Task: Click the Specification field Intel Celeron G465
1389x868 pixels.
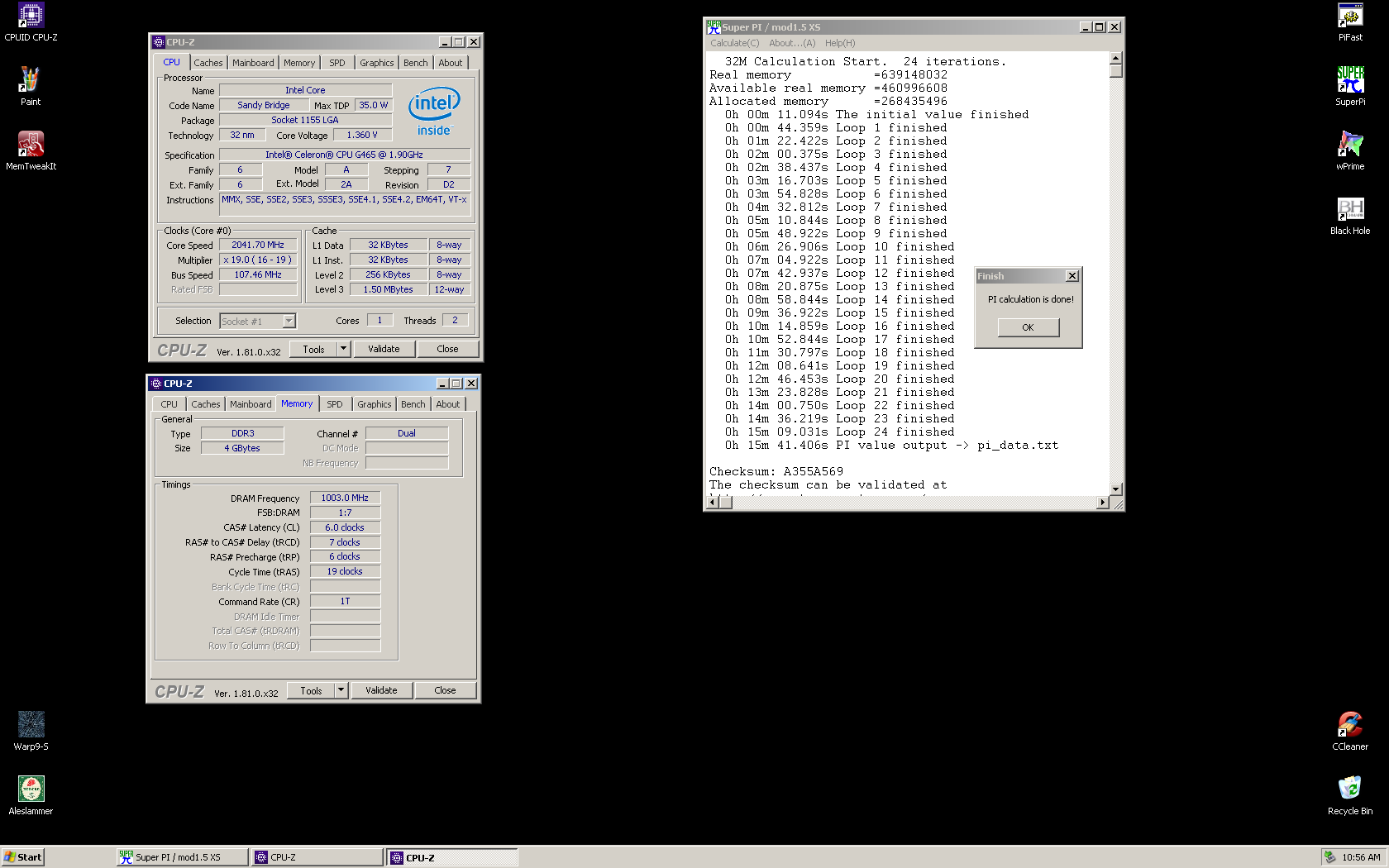Action: 345,155
